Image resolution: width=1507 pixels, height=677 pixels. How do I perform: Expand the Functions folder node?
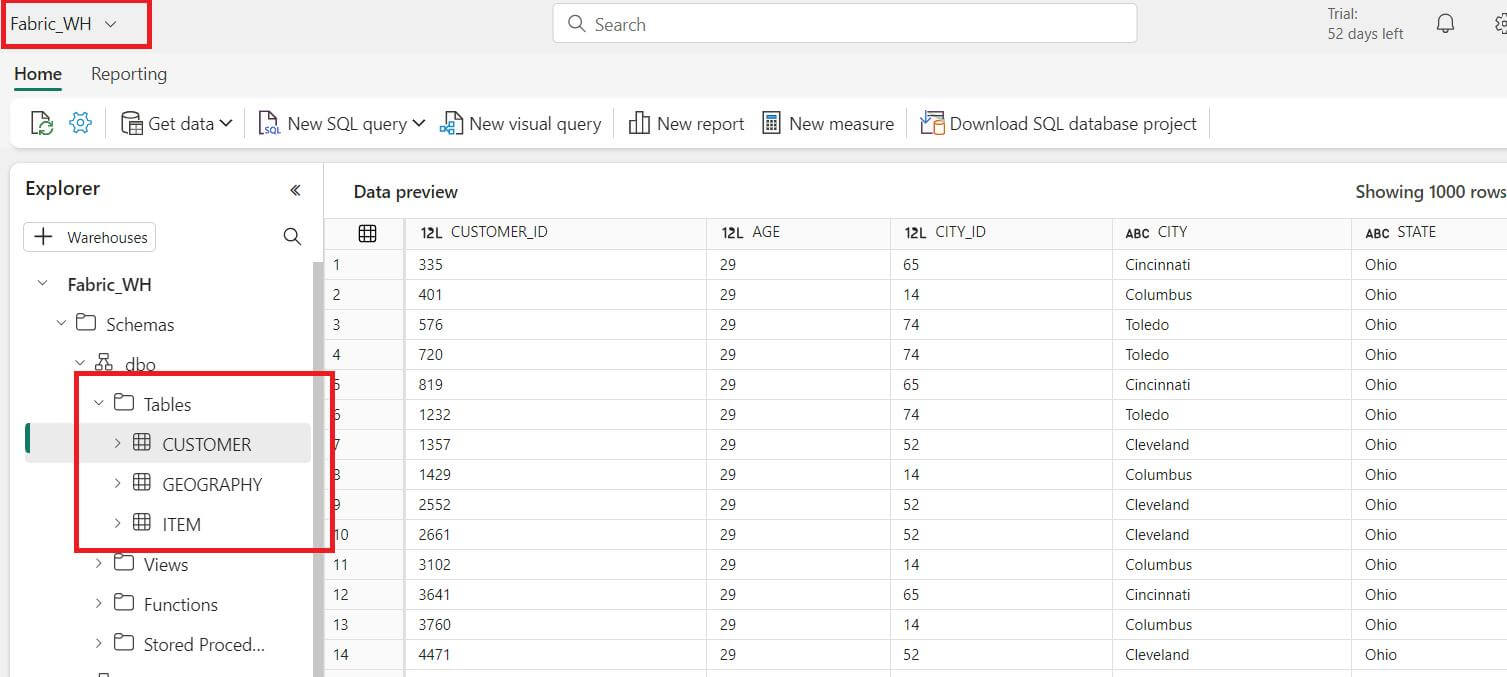98,603
